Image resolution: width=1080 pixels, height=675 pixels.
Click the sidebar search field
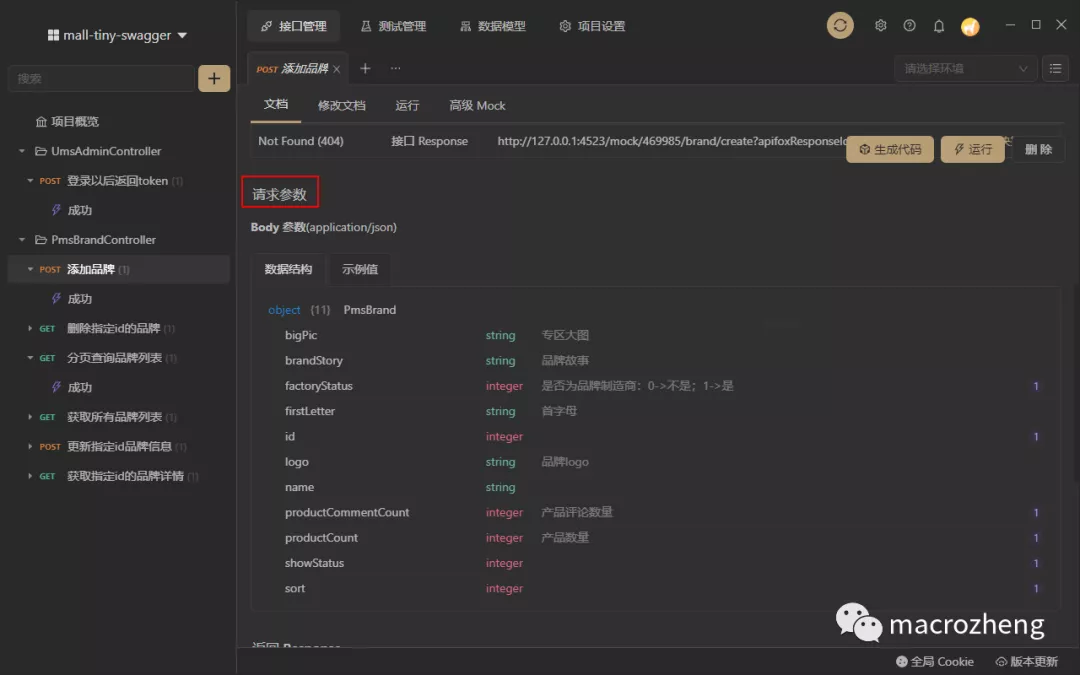(101, 79)
